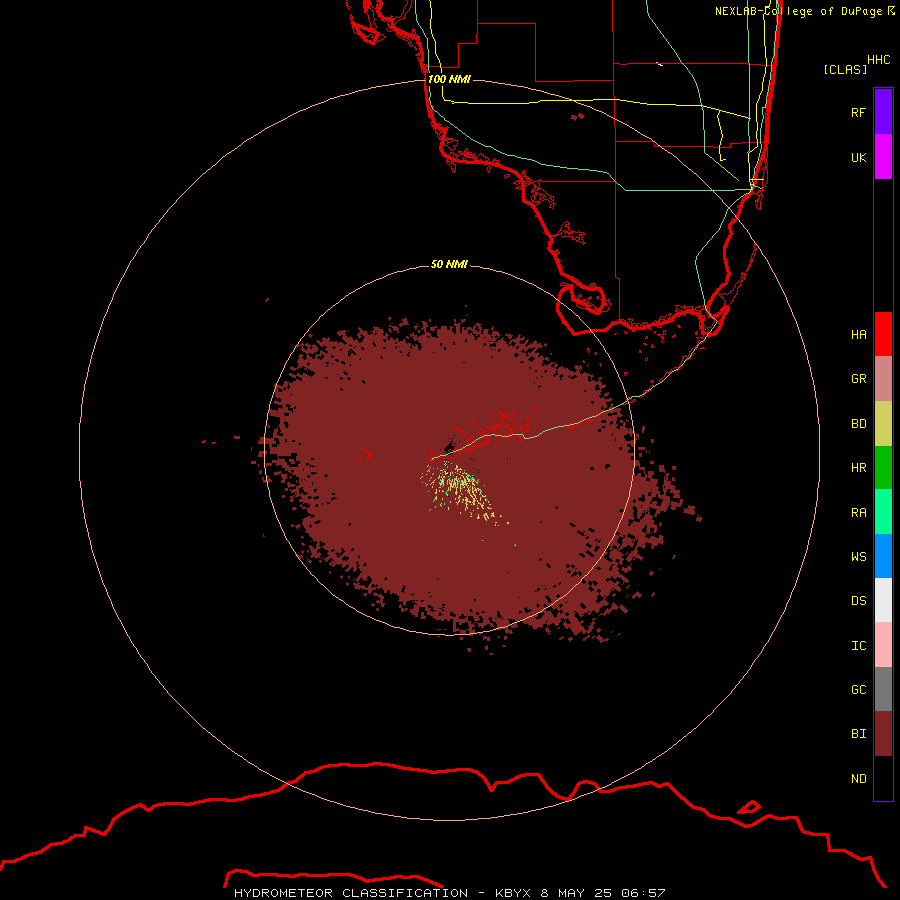Click the HR green legend swatch

tap(883, 468)
